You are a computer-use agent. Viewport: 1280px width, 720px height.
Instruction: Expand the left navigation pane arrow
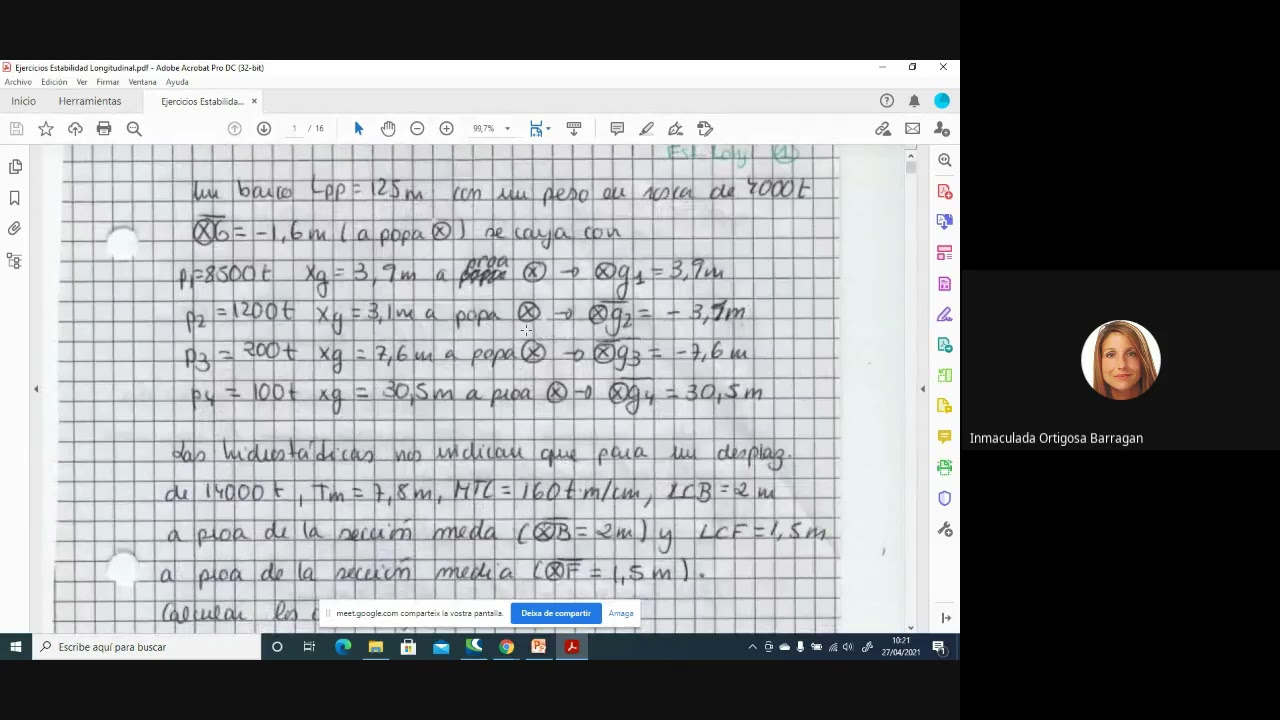pos(36,389)
